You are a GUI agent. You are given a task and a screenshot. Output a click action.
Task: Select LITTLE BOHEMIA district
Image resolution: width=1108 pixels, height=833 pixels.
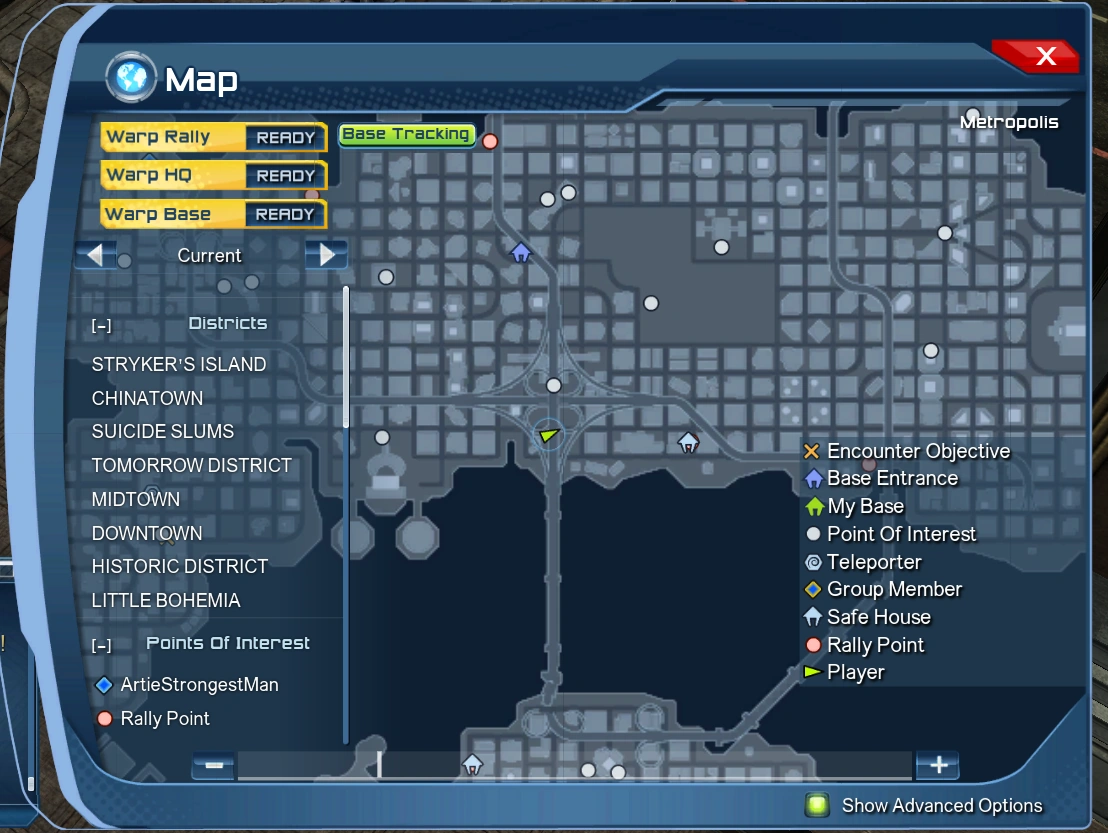pyautogui.click(x=166, y=601)
